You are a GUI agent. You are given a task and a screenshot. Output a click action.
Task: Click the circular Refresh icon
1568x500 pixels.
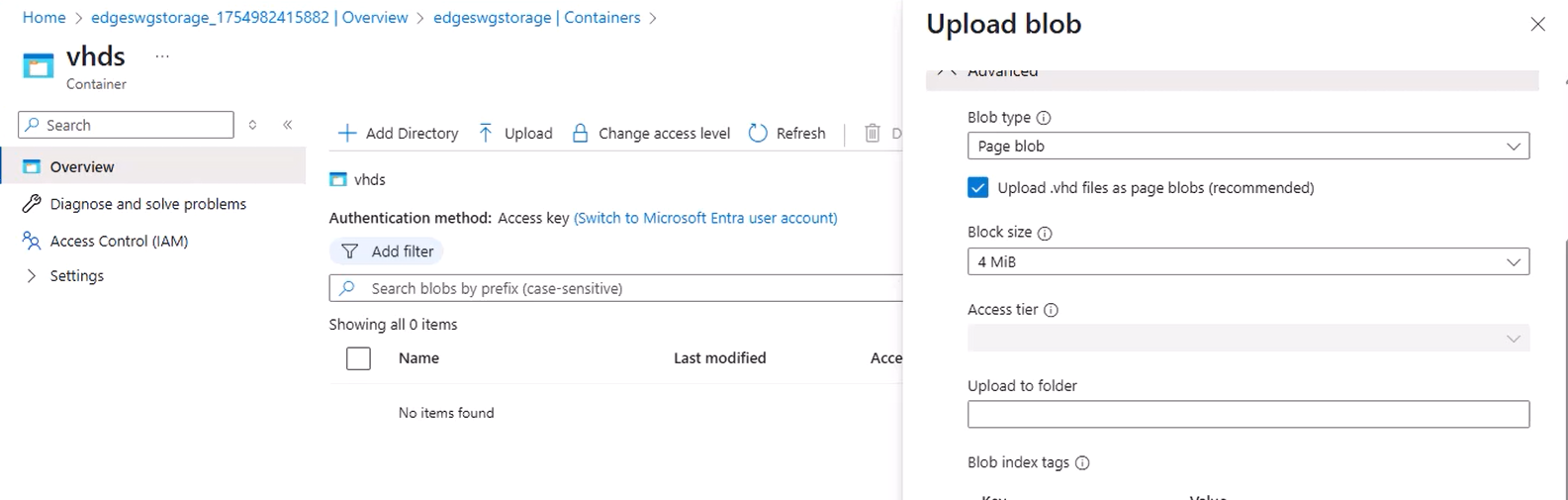[x=758, y=133]
